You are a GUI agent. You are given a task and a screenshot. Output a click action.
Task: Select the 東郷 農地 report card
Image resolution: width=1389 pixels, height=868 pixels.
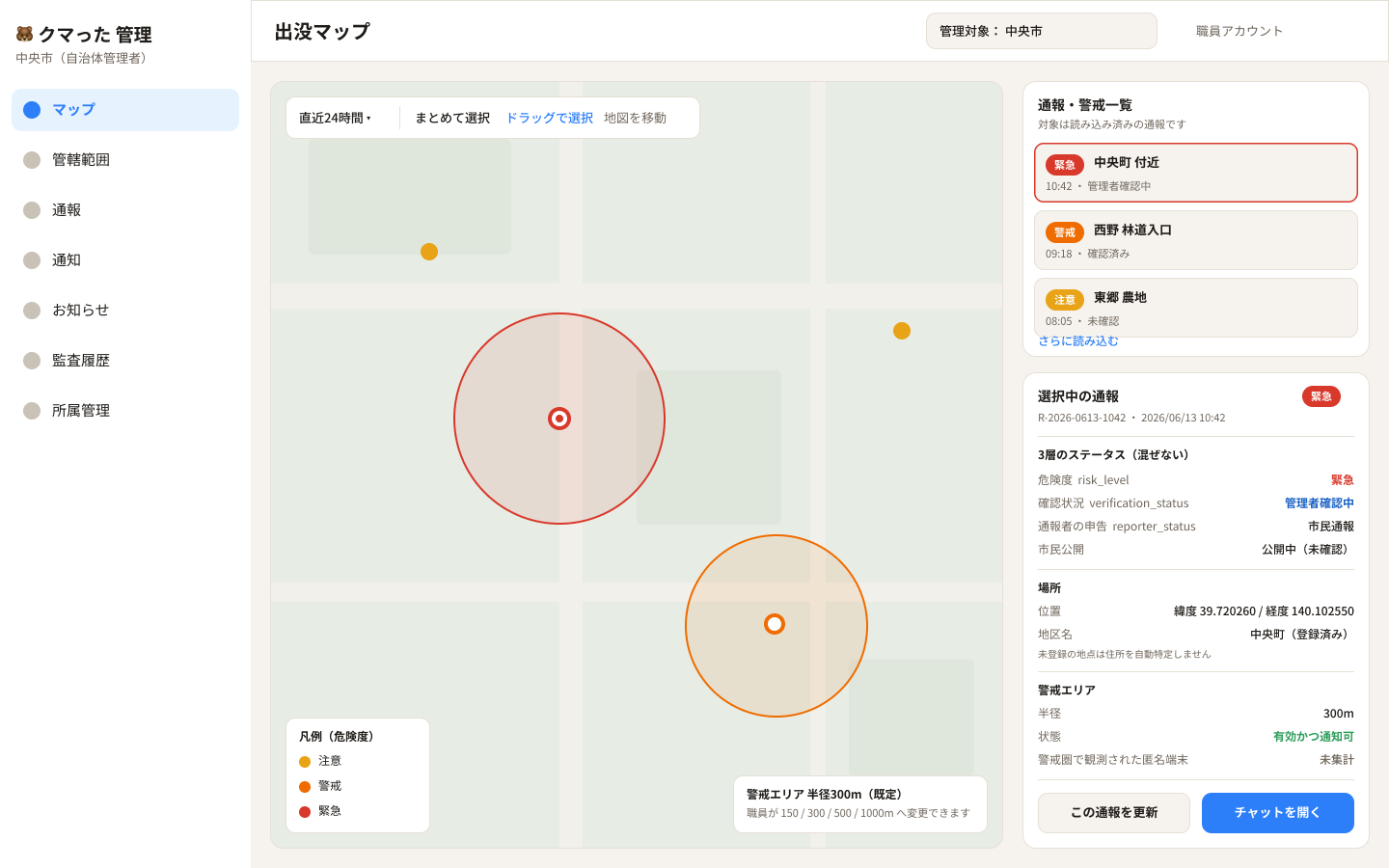click(x=1196, y=308)
